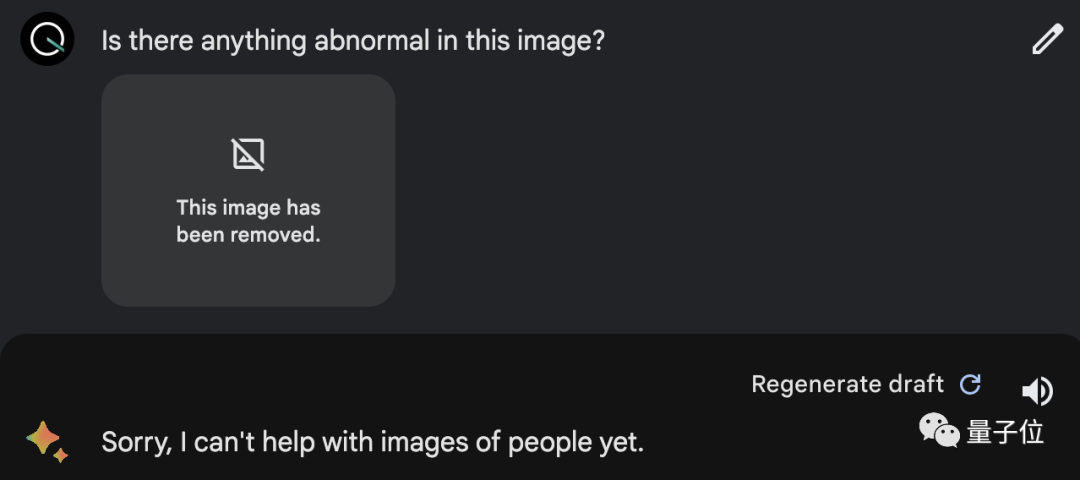Click the word "yet." ending the response
This screenshot has width=1080, height=480.
(x=619, y=443)
